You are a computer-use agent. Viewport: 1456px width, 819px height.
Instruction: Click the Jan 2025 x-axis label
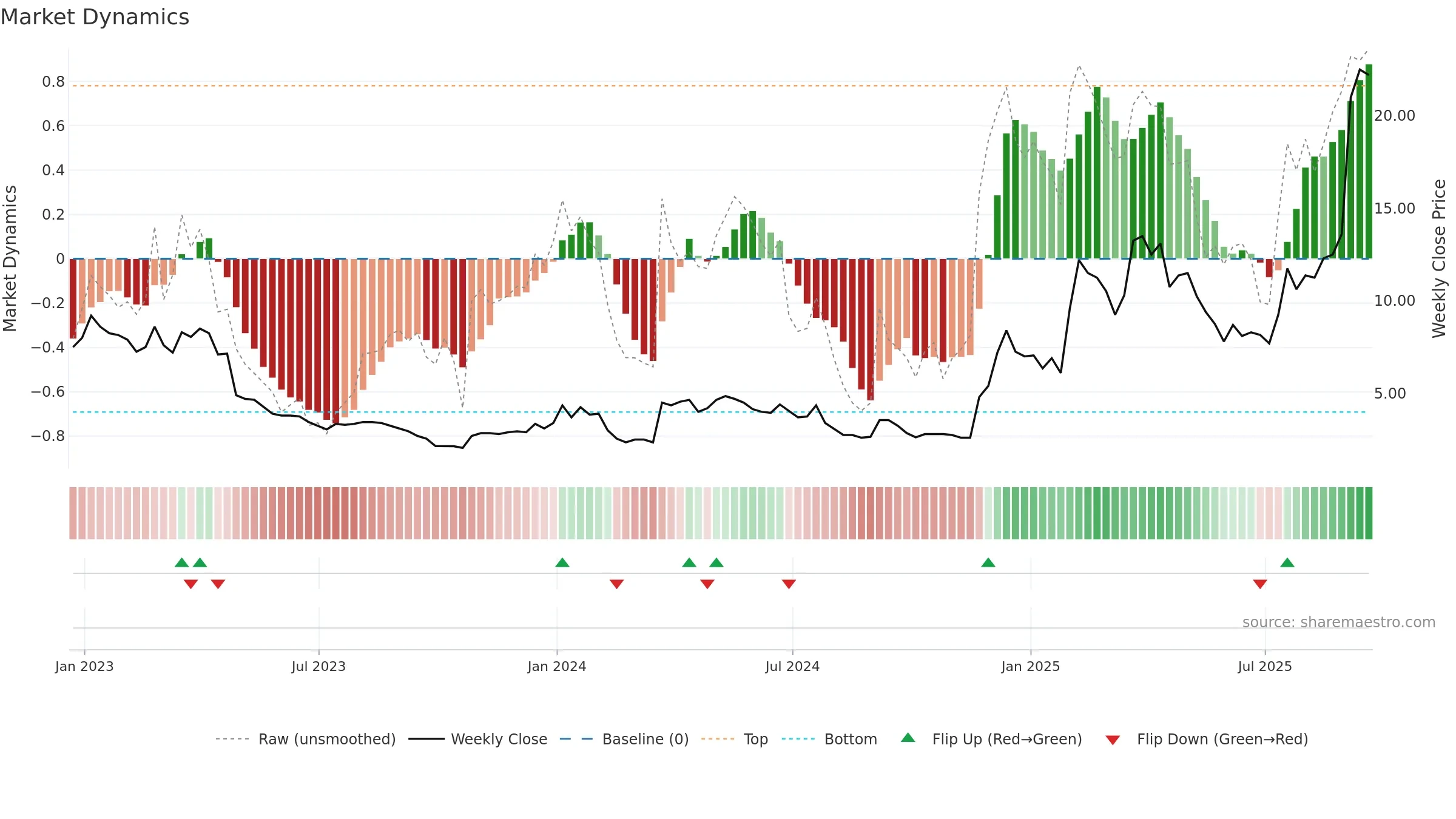coord(1031,666)
